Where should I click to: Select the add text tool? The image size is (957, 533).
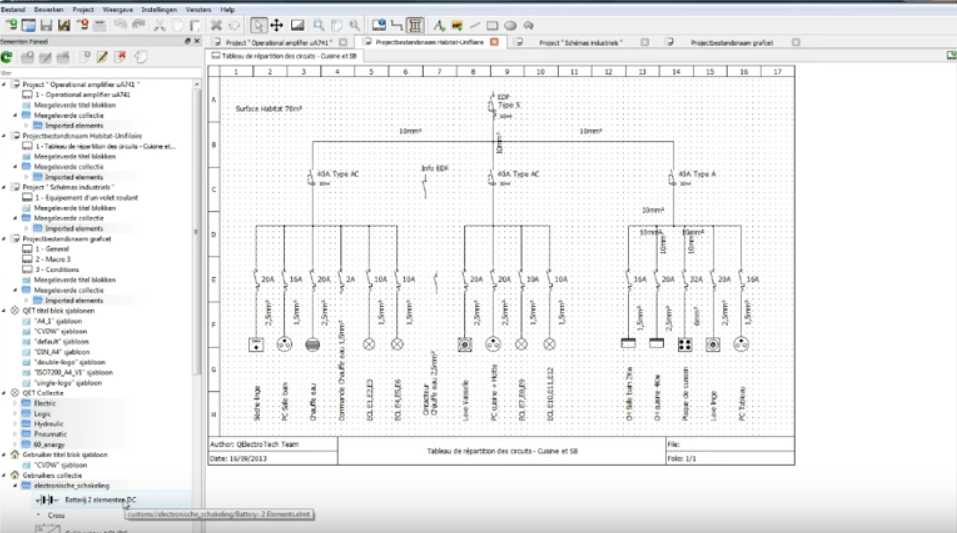(x=439, y=24)
